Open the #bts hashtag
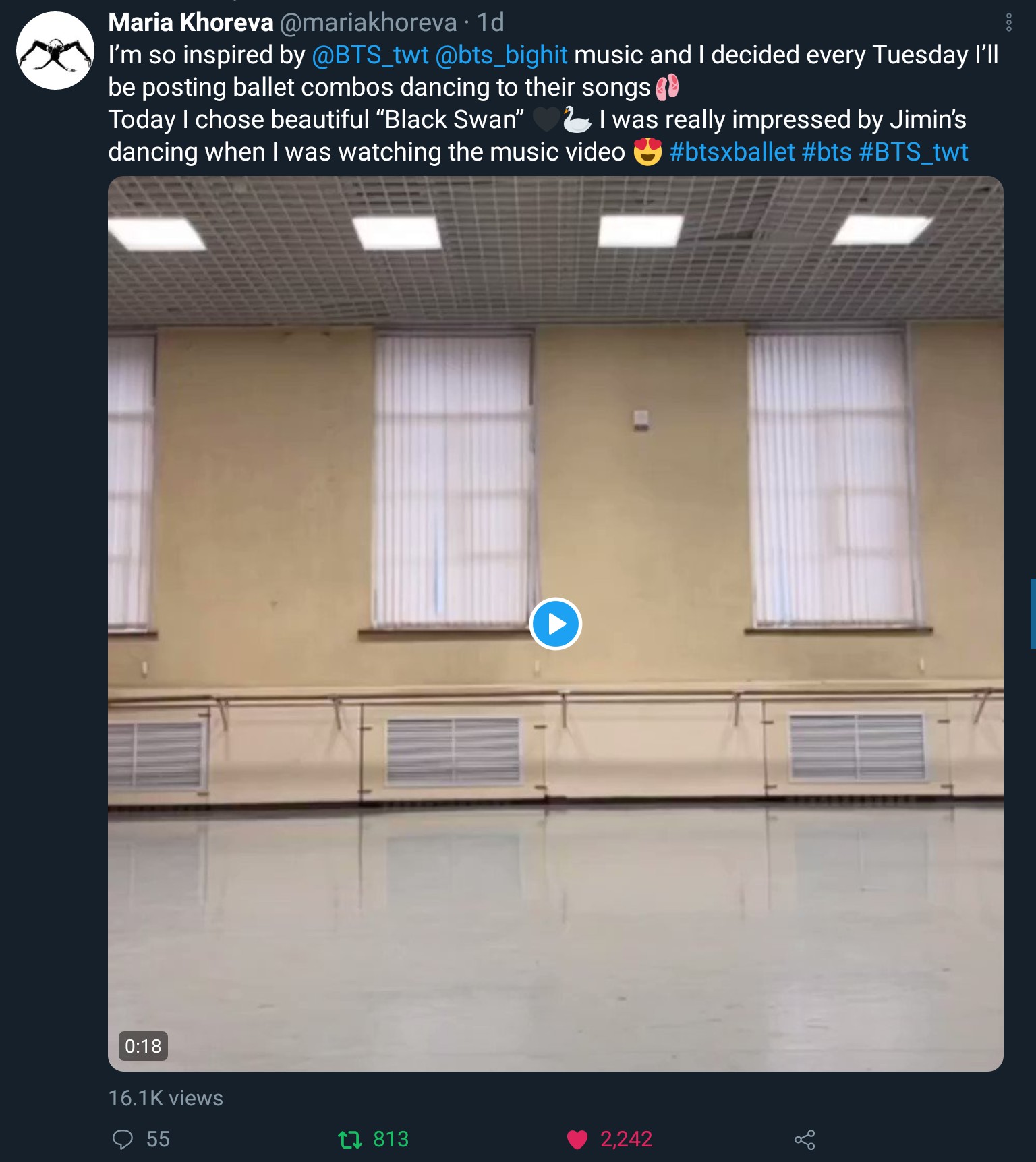Viewport: 1036px width, 1162px height. [x=827, y=152]
